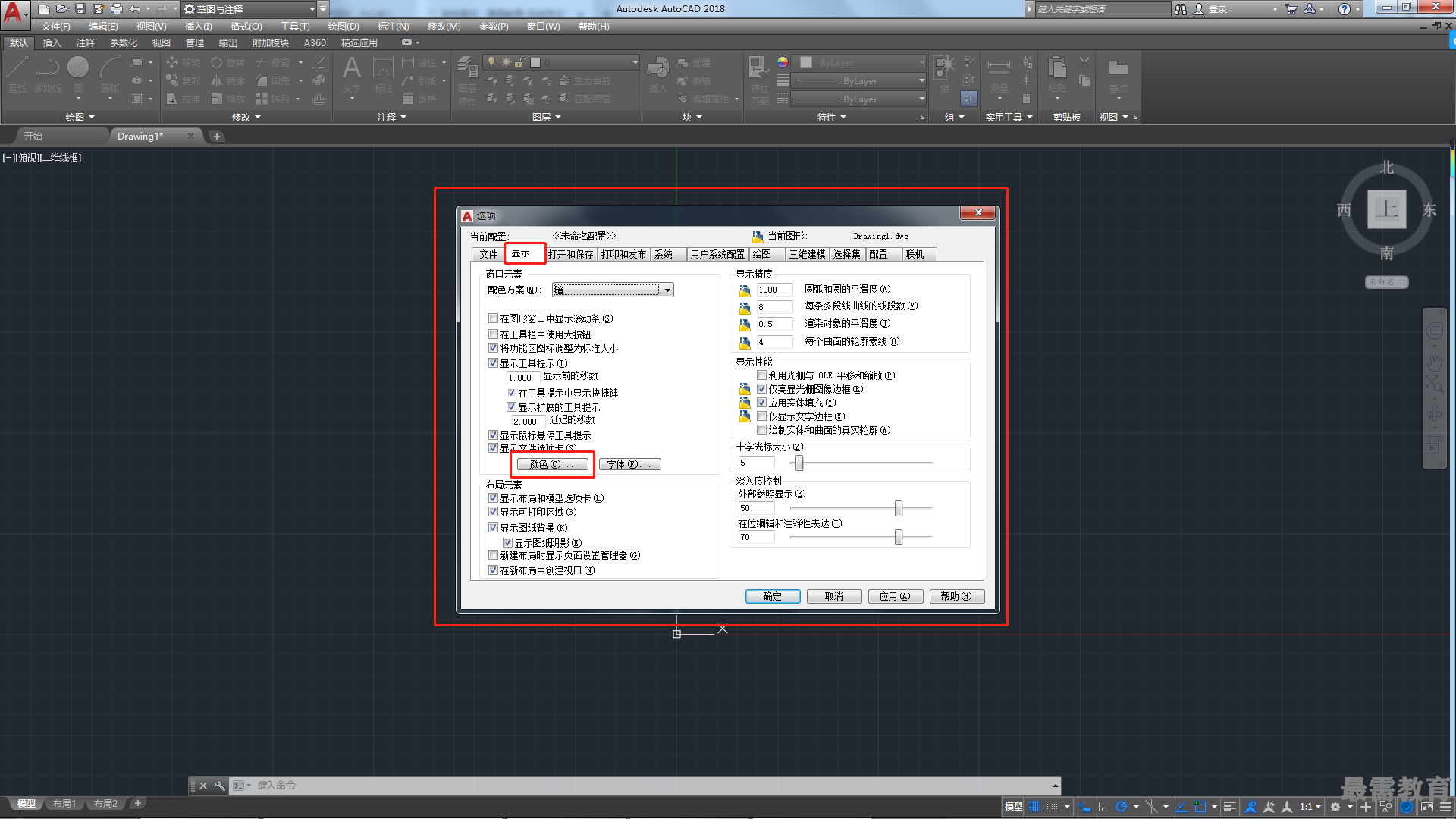Expand the Modify (修改) panel
The image size is (1456, 819).
coord(246,117)
